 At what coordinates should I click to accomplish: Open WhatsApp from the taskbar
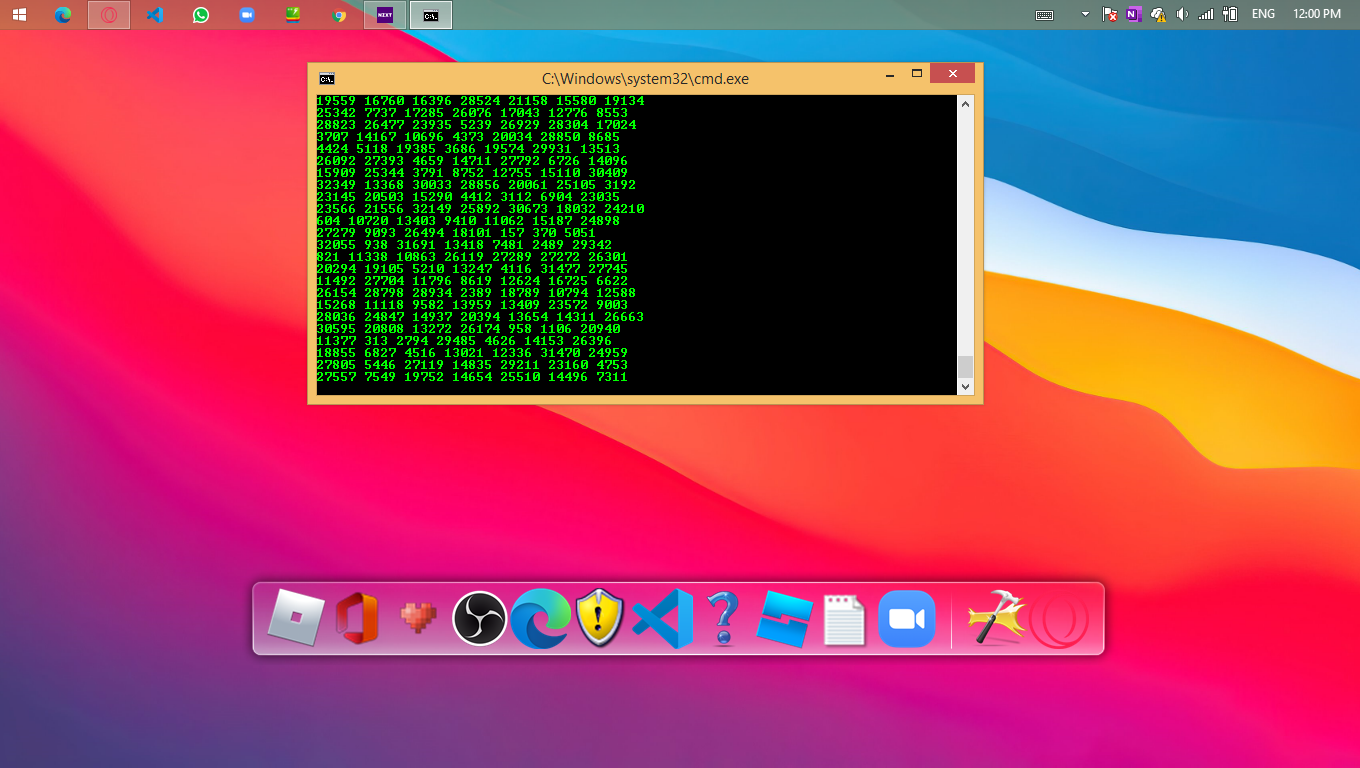tap(201, 14)
